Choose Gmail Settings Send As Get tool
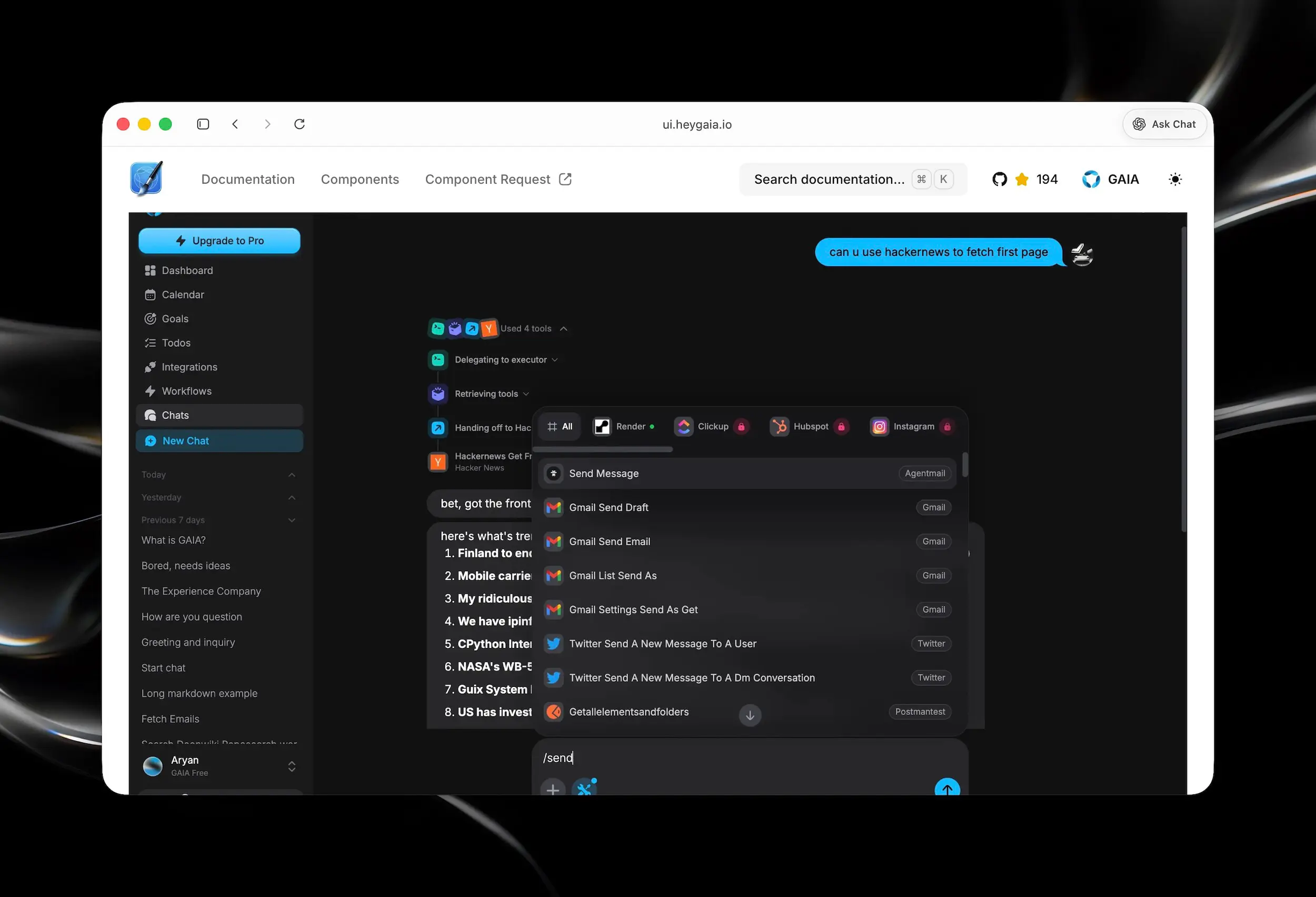1316x897 pixels. coord(747,610)
